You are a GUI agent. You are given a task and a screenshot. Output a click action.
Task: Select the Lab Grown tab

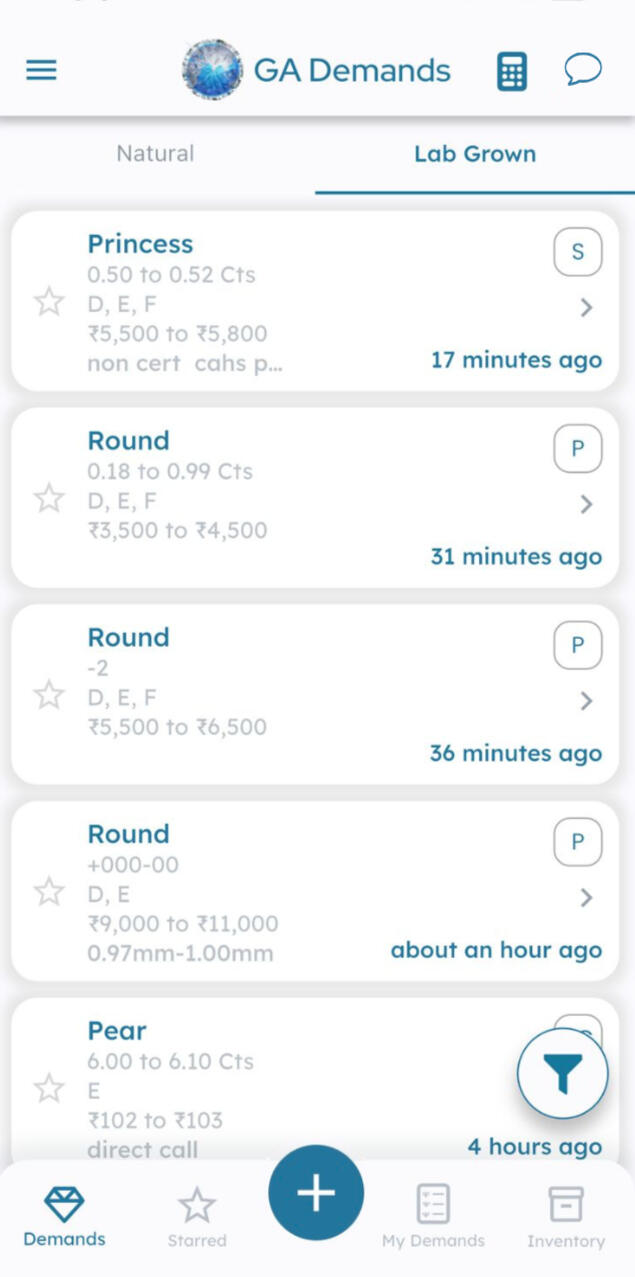(x=475, y=154)
